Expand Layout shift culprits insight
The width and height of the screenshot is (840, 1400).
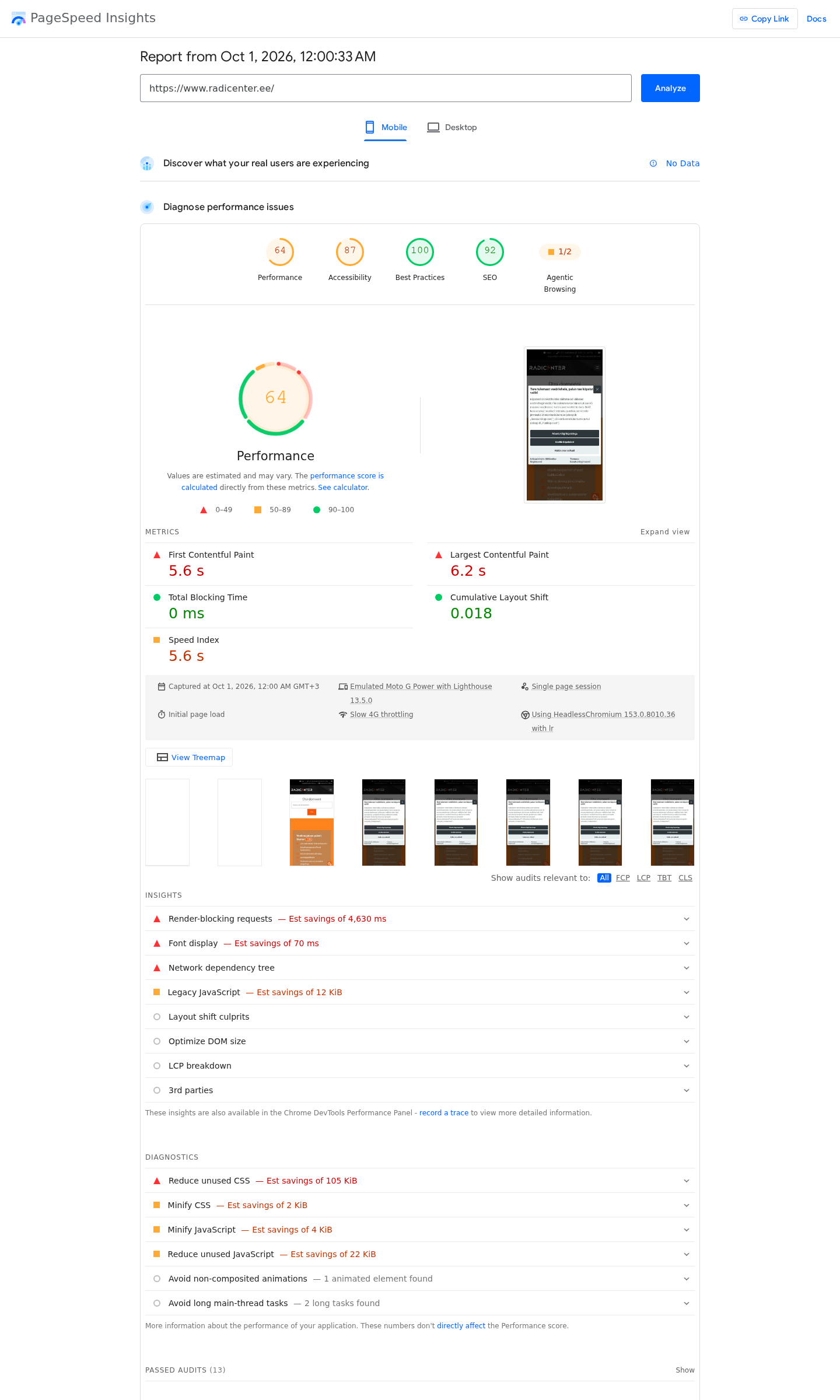pyautogui.click(x=420, y=1017)
